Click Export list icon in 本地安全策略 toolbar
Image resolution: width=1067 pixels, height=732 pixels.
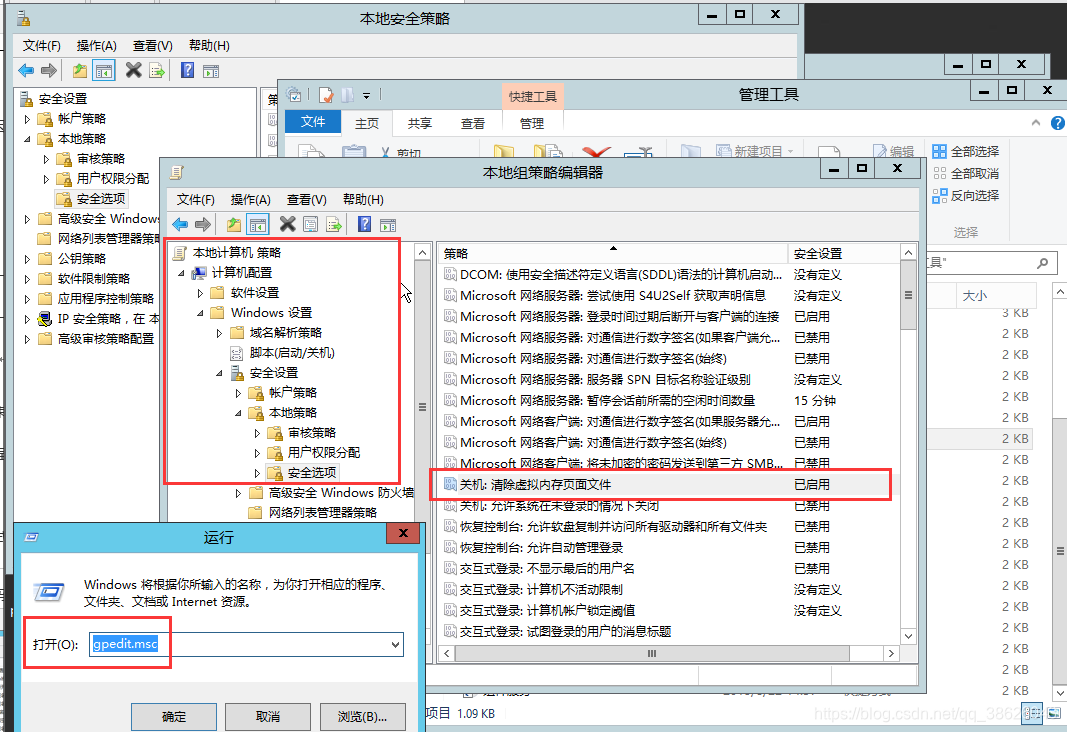tap(157, 70)
